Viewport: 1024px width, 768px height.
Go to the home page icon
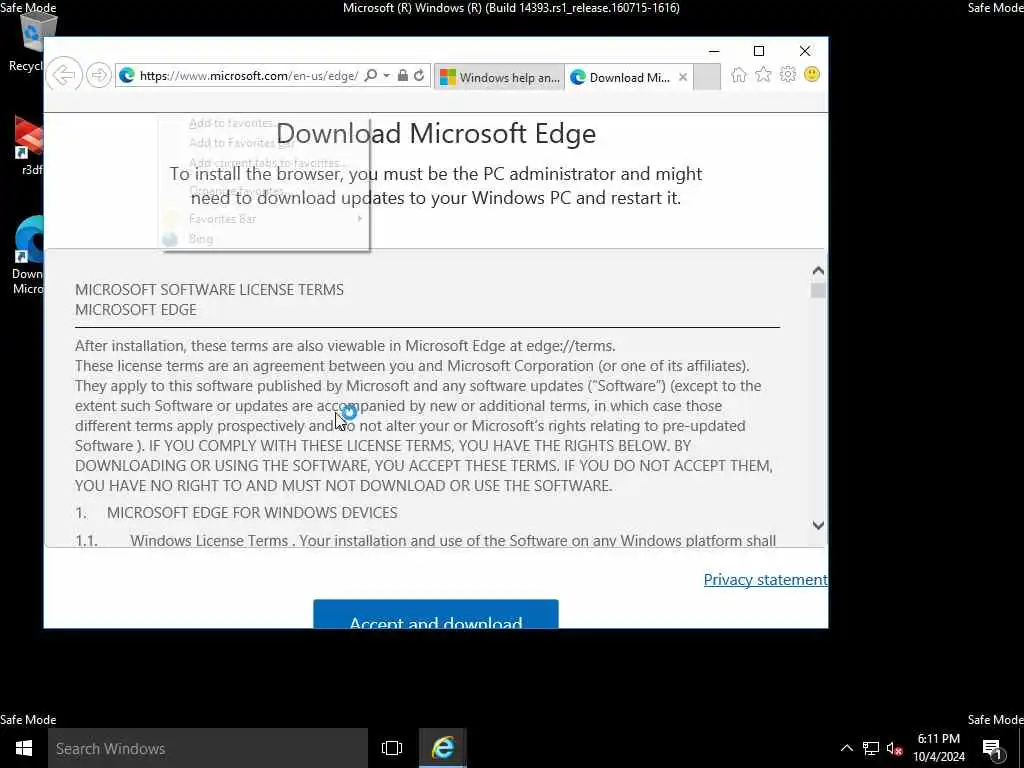(x=739, y=74)
